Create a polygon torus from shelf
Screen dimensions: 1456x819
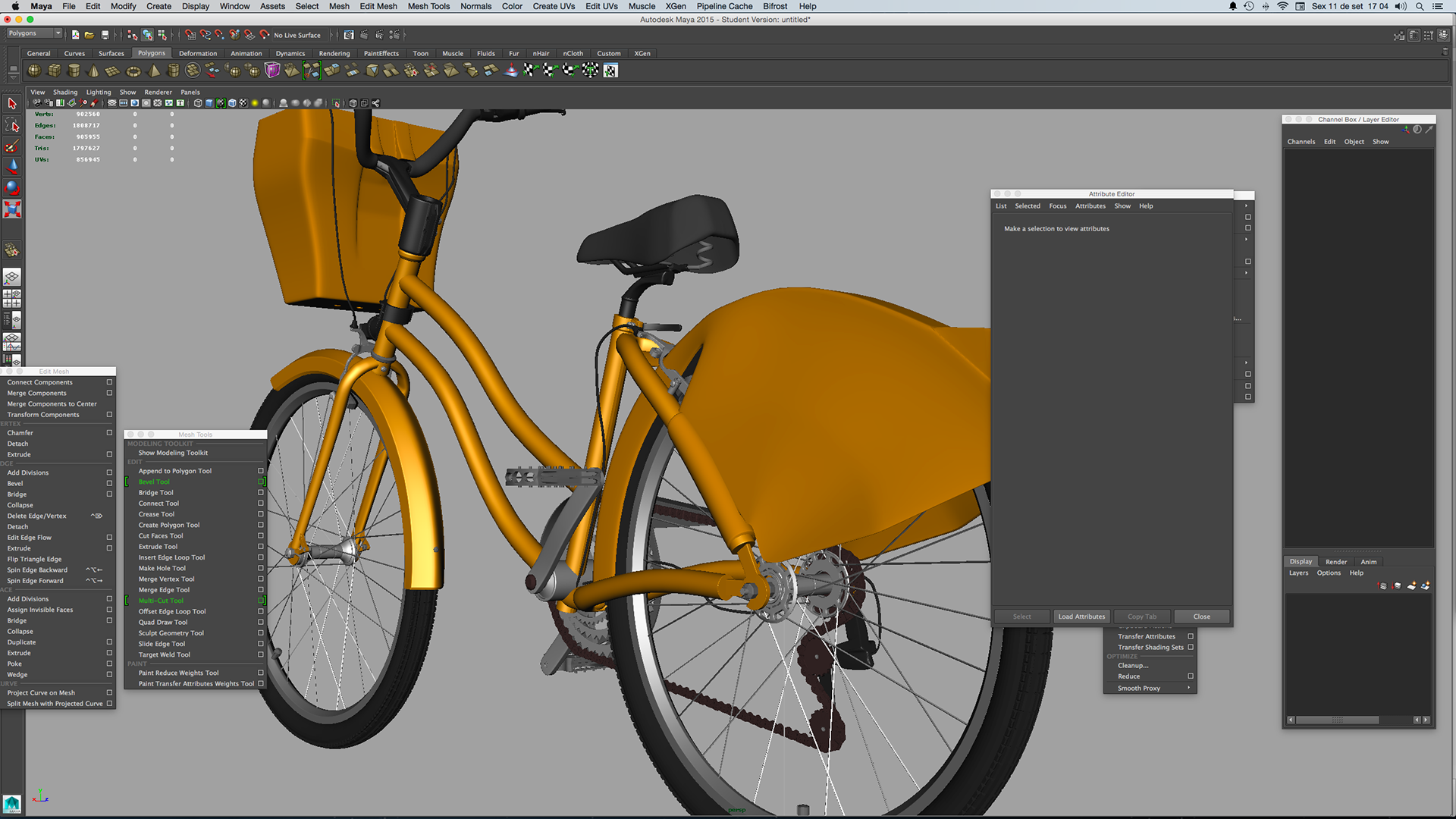coord(133,71)
